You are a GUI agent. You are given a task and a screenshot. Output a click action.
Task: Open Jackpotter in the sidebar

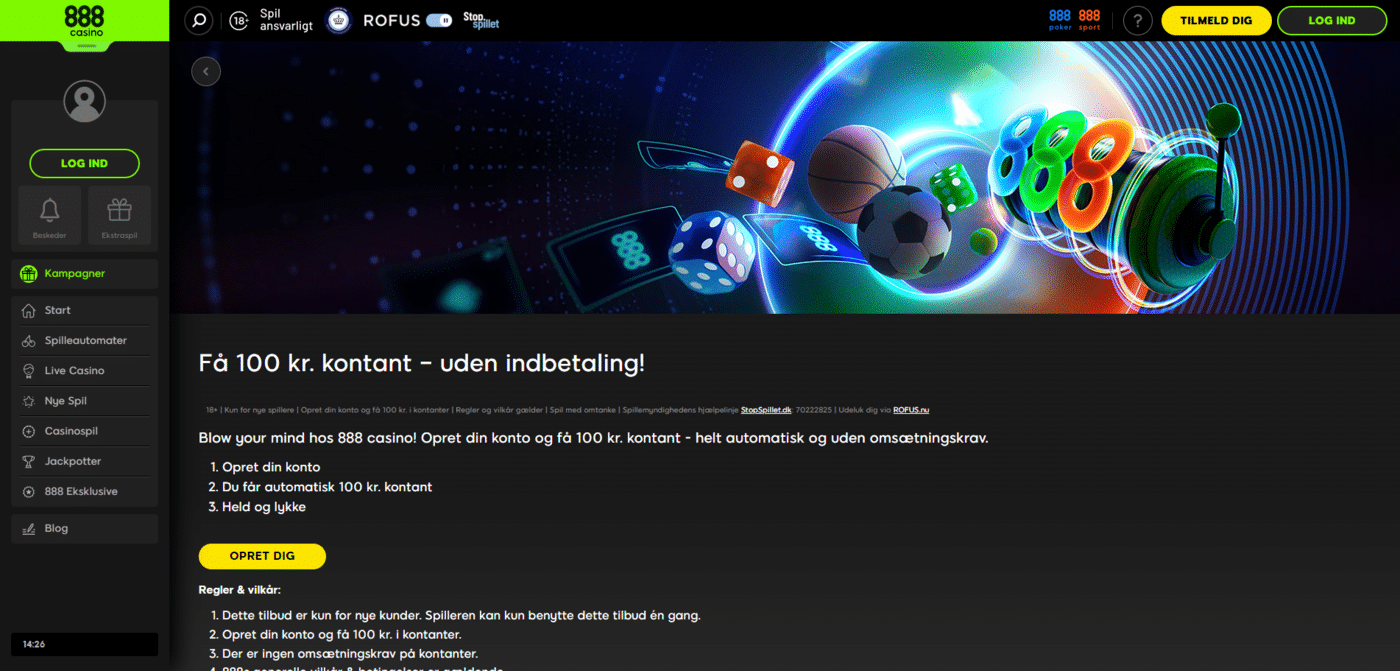coord(84,462)
